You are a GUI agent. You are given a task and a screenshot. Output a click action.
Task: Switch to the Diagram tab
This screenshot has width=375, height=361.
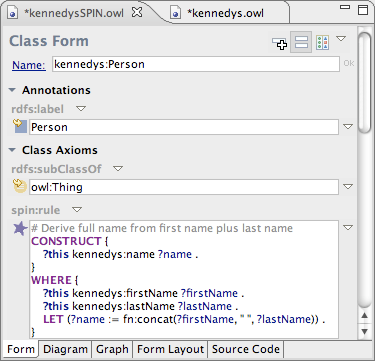point(65,349)
